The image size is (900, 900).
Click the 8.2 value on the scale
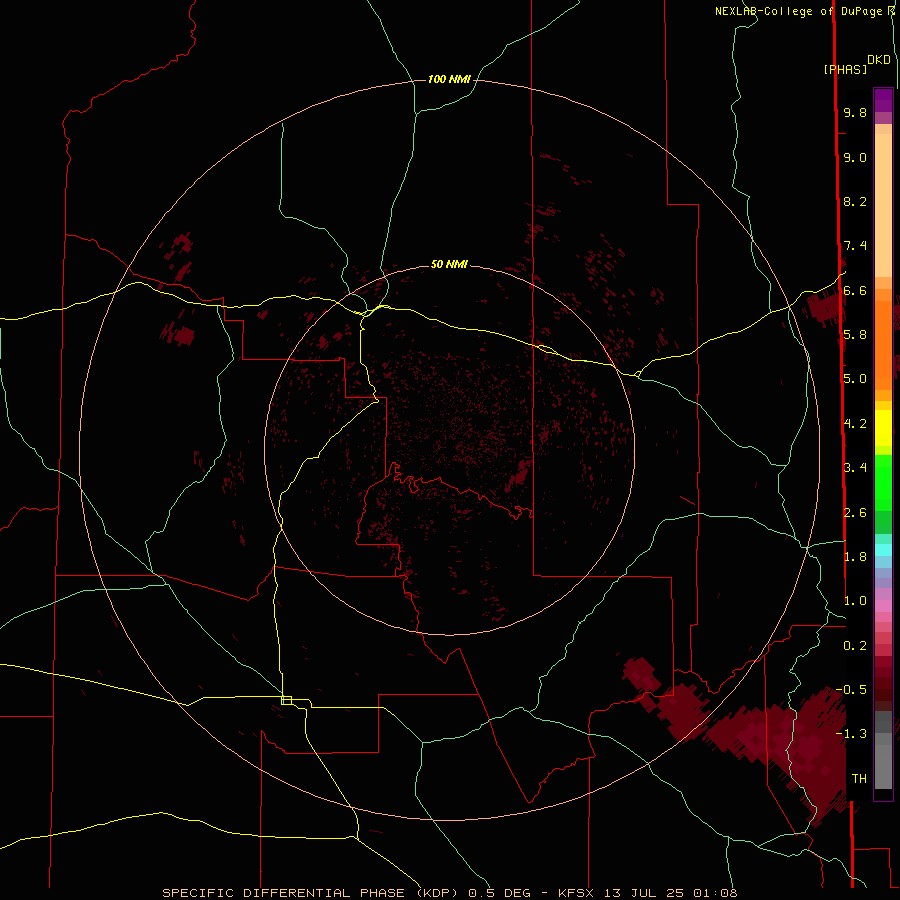click(855, 201)
